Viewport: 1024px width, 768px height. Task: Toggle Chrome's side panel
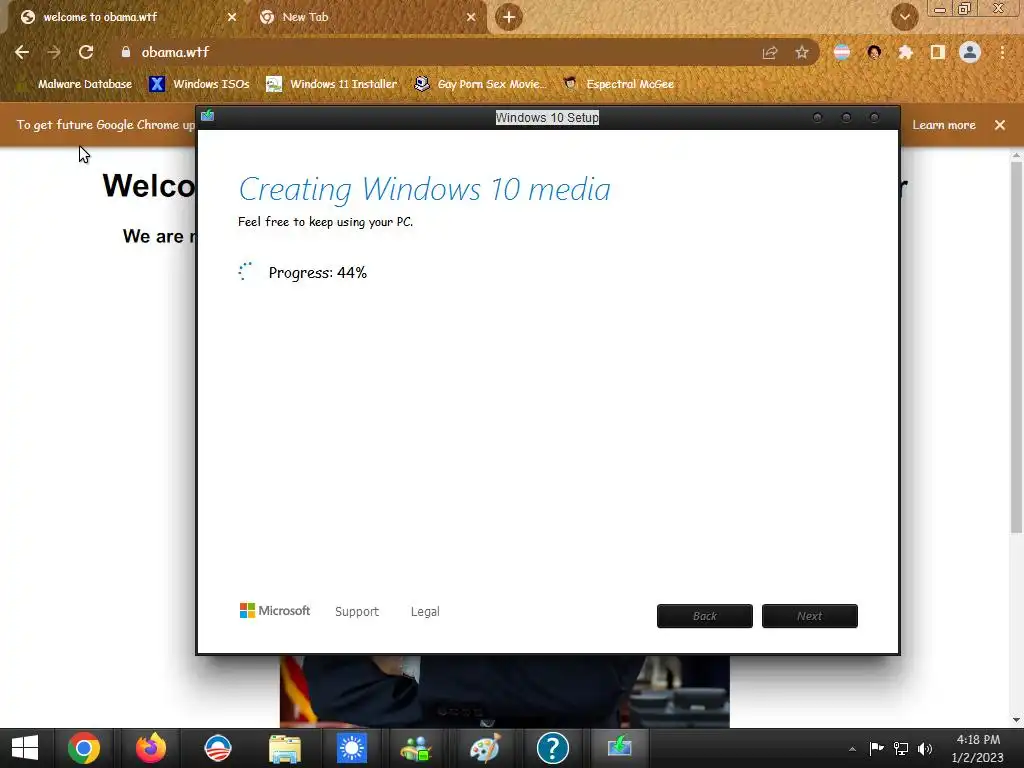(938, 52)
